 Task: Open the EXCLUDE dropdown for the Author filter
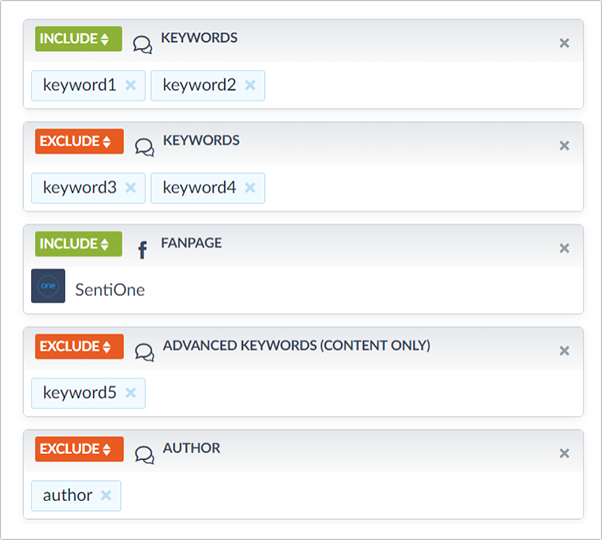pos(79,449)
